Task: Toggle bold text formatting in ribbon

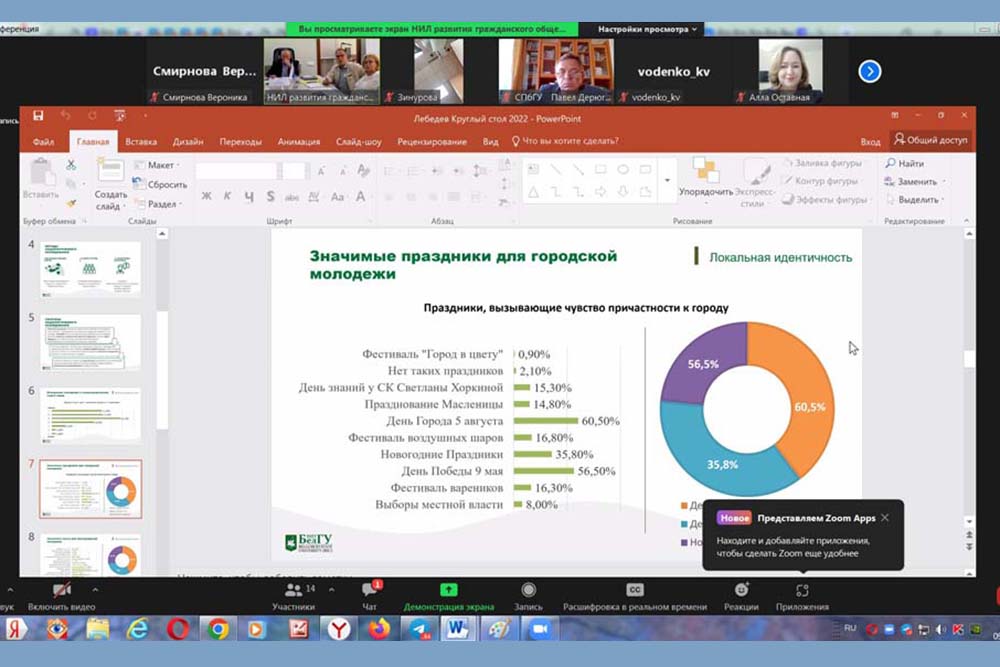Action: click(207, 196)
